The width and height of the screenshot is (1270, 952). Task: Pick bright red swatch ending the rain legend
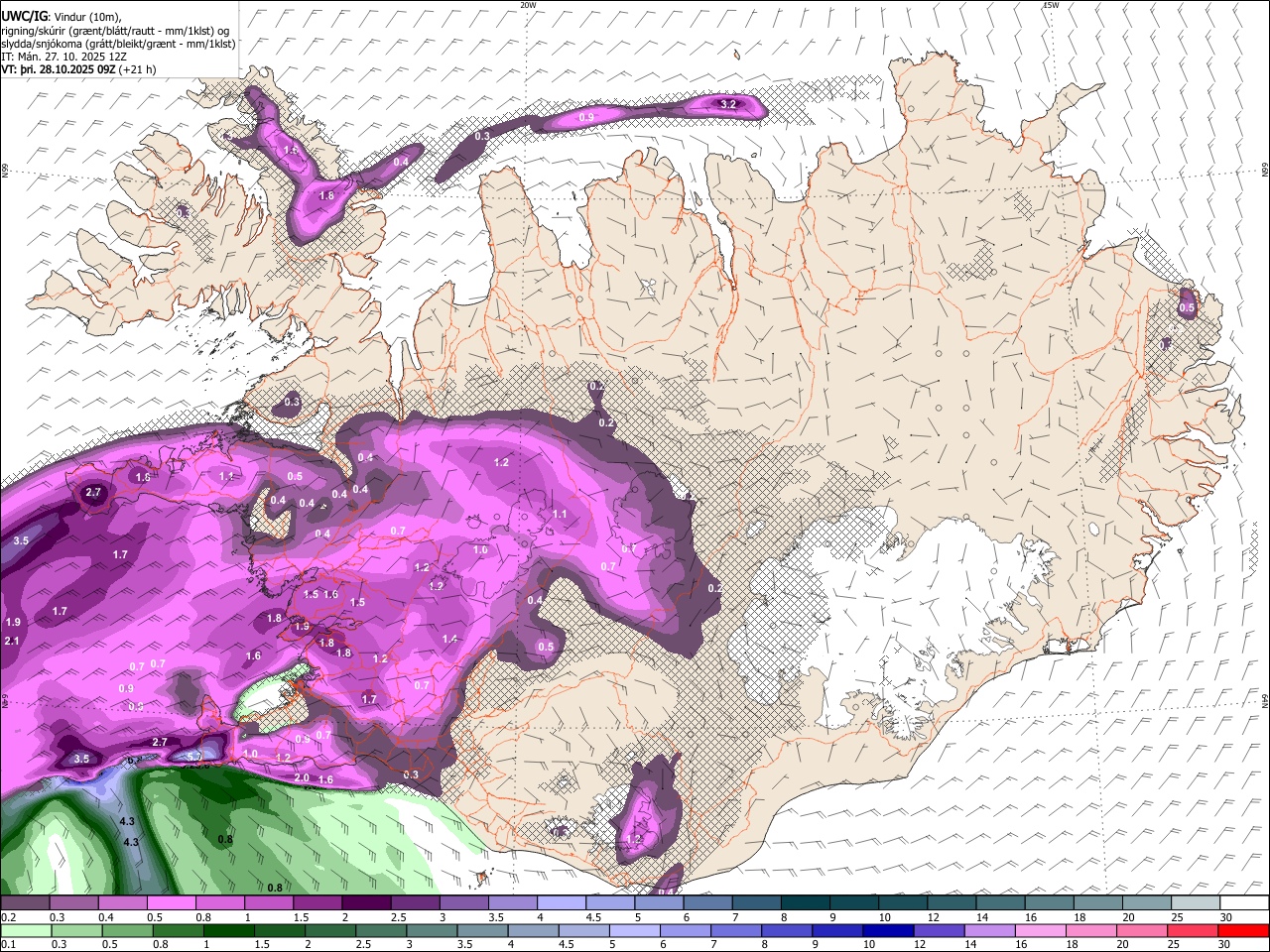pyautogui.click(x=1244, y=930)
